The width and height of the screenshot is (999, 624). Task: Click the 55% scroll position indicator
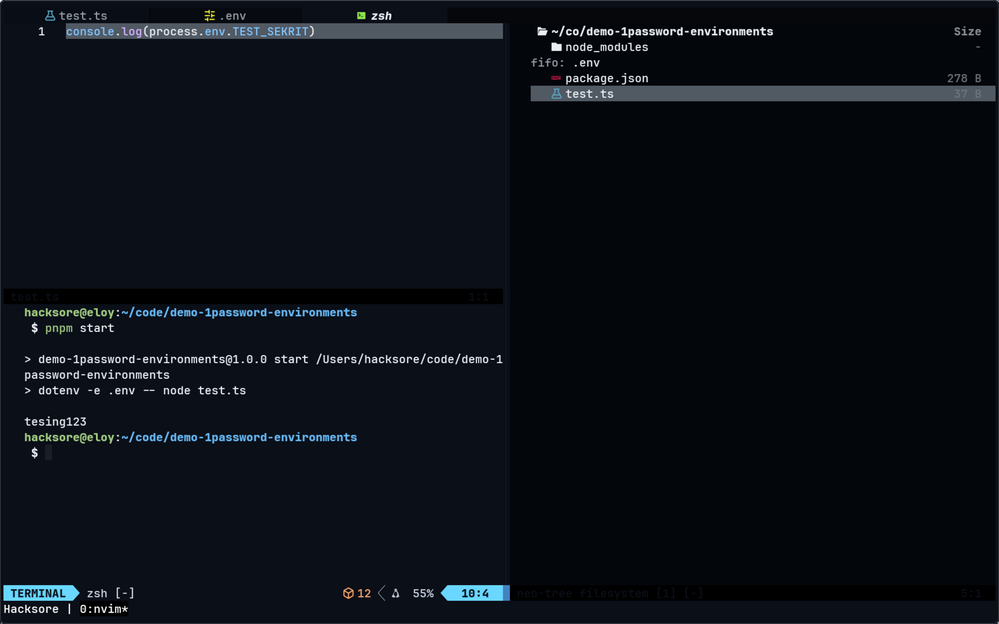[423, 593]
